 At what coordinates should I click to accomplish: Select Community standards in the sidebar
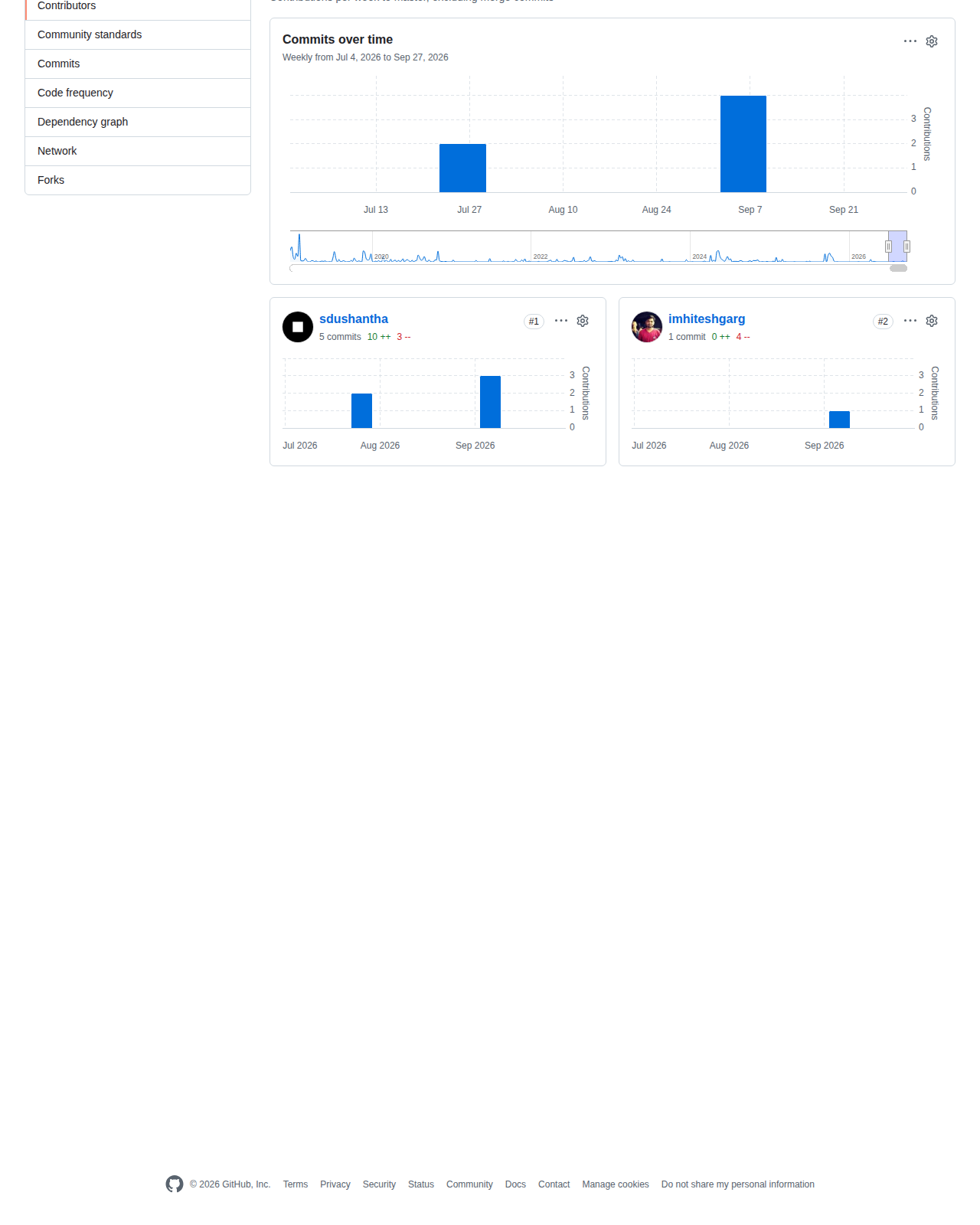click(138, 34)
